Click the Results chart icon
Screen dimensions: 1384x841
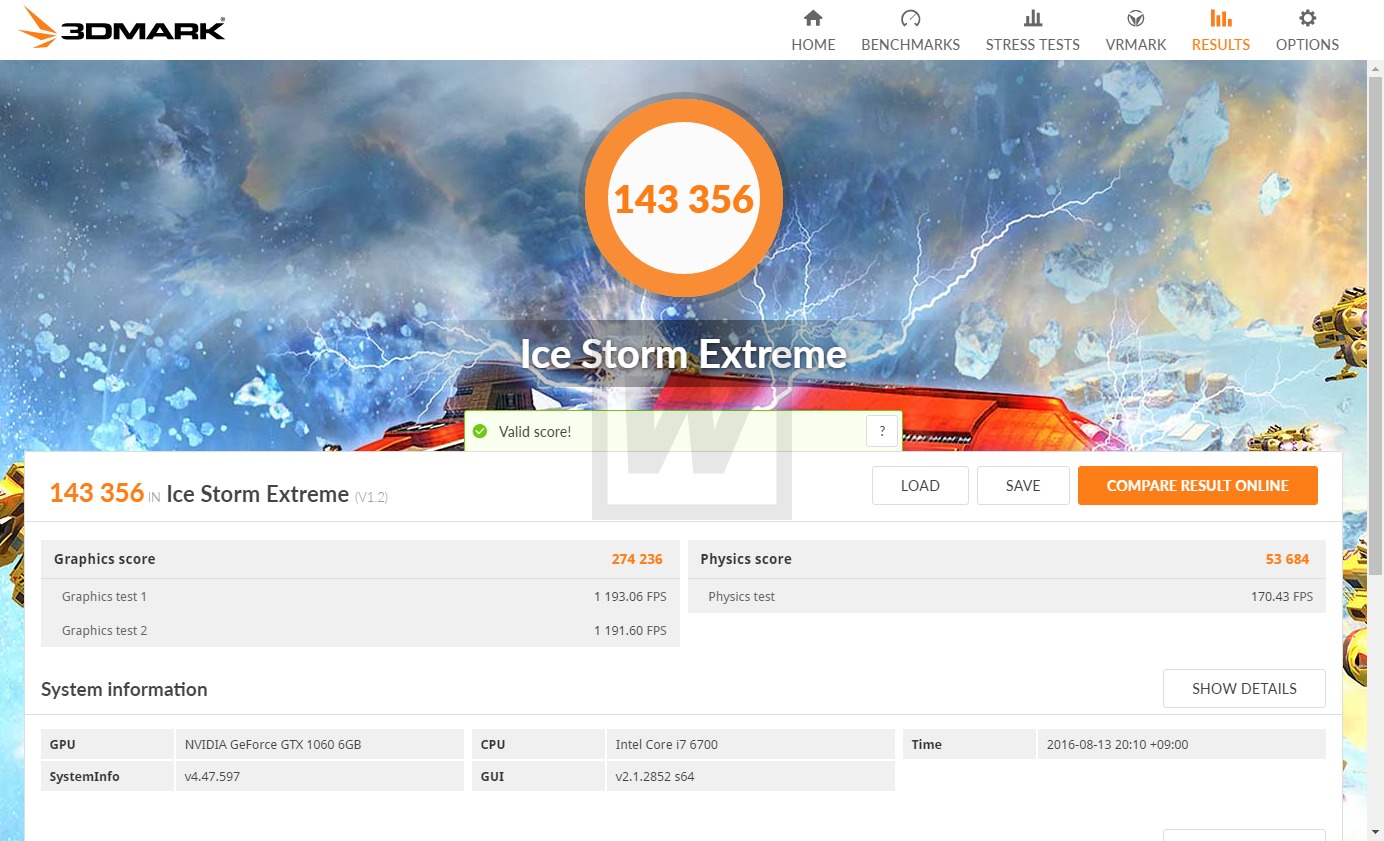pyautogui.click(x=1221, y=18)
